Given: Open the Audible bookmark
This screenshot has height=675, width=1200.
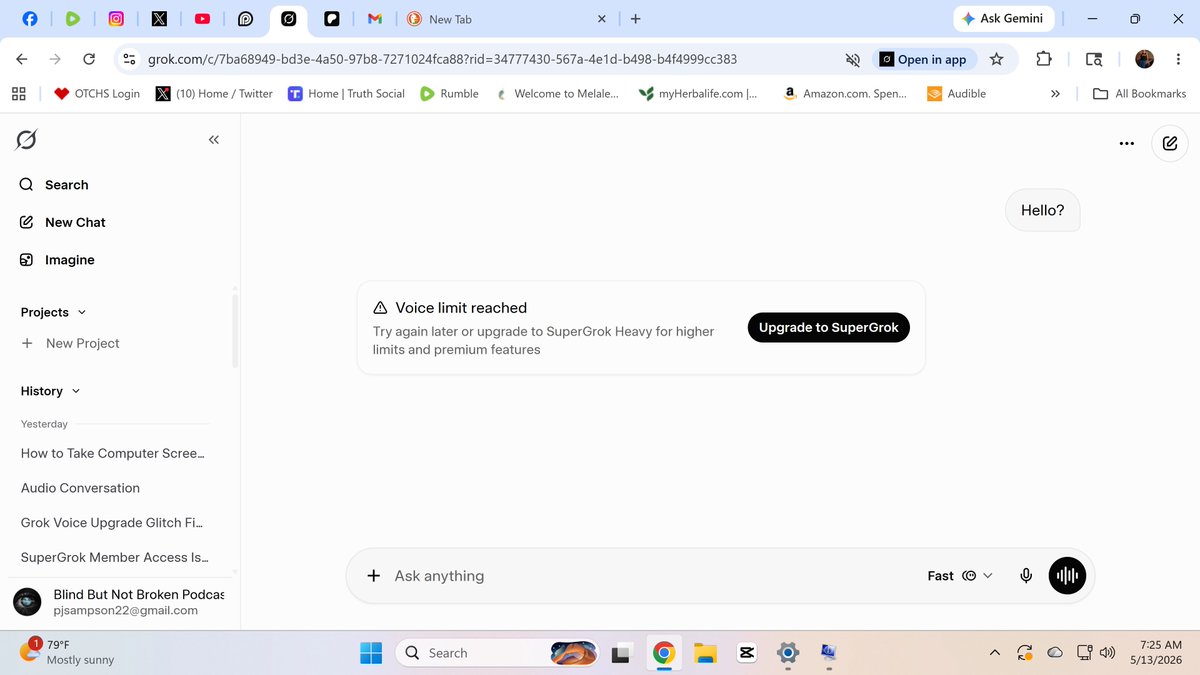Looking at the screenshot, I should (956, 94).
